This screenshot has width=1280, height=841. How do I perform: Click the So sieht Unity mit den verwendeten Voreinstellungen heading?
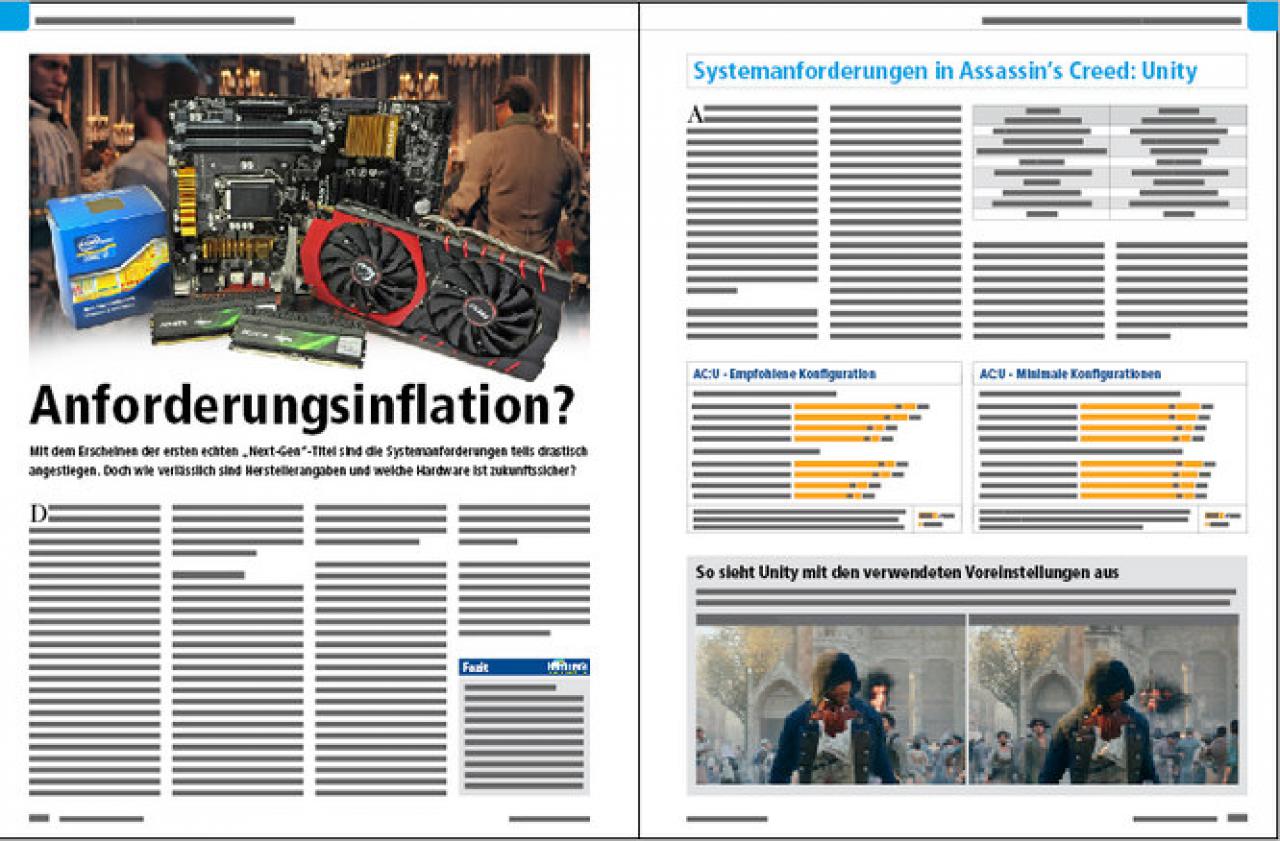pyautogui.click(x=907, y=573)
